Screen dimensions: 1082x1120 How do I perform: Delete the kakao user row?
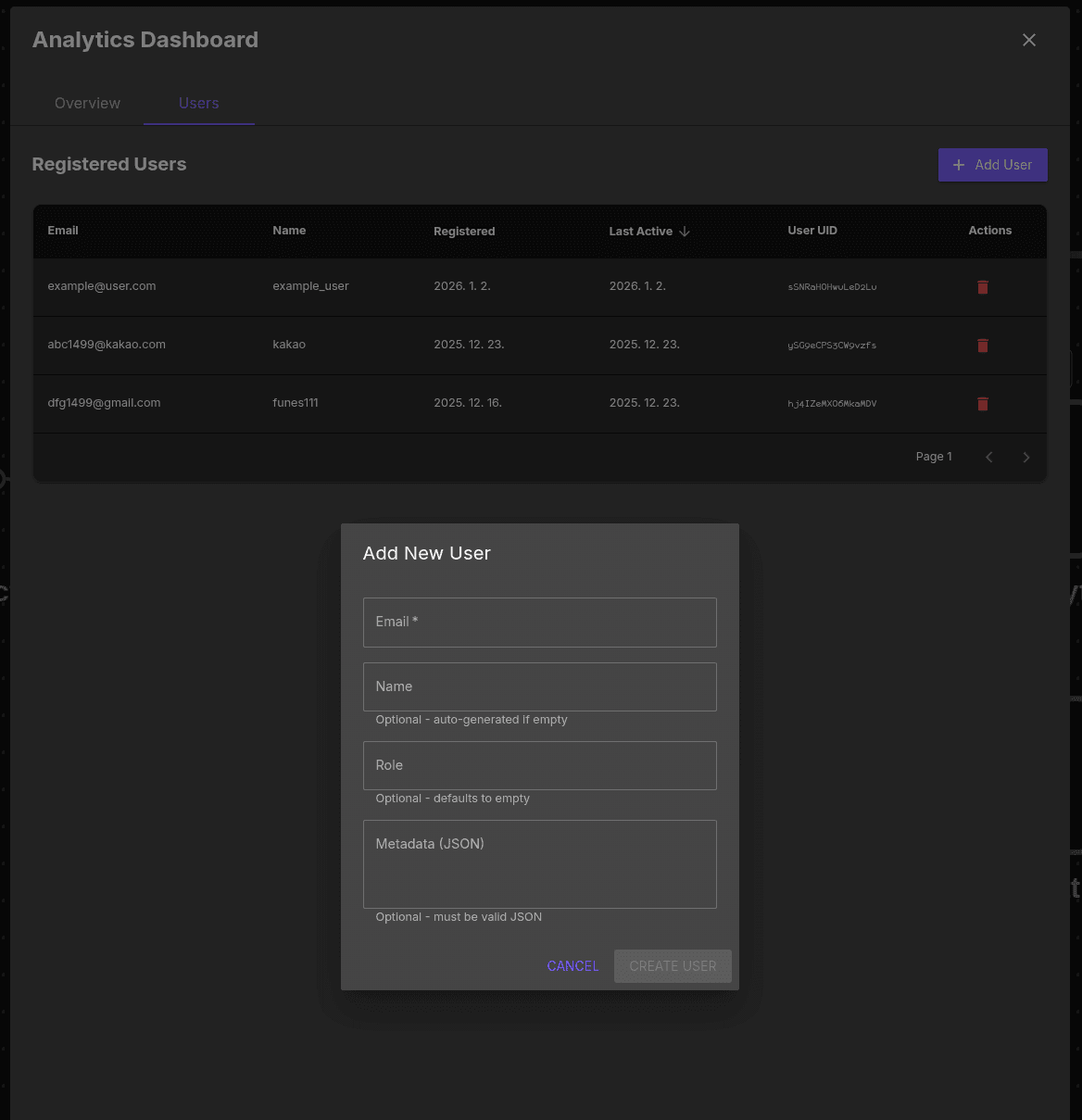[x=982, y=345]
